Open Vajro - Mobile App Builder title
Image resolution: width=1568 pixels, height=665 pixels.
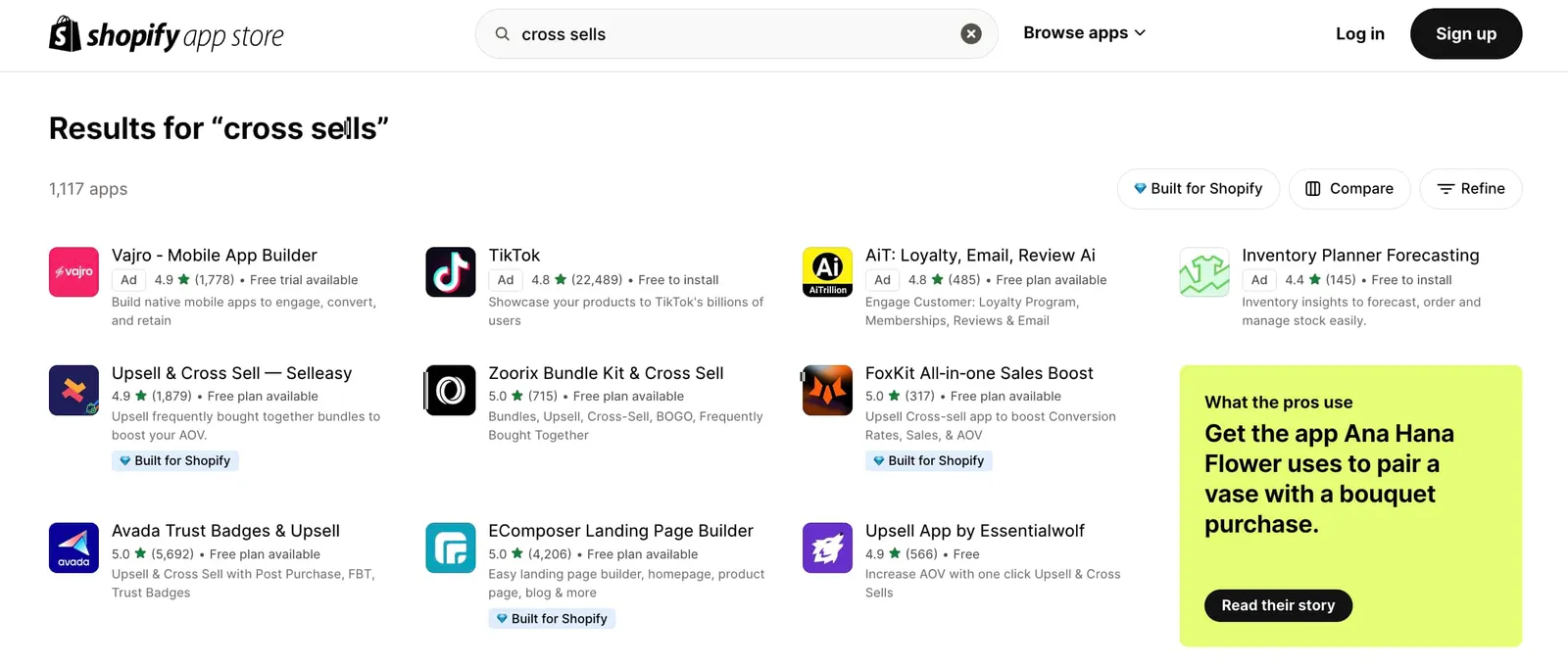coord(215,256)
